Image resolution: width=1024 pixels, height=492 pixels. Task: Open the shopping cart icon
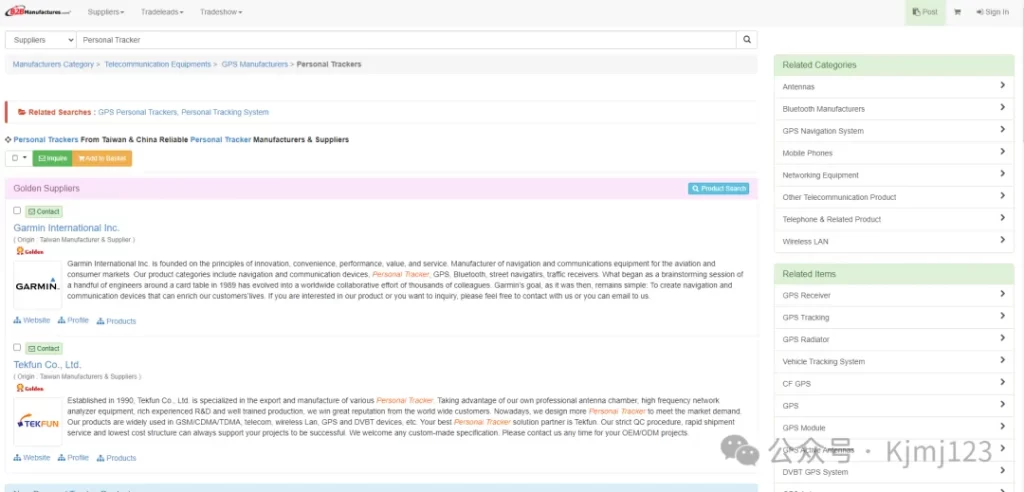coord(957,12)
